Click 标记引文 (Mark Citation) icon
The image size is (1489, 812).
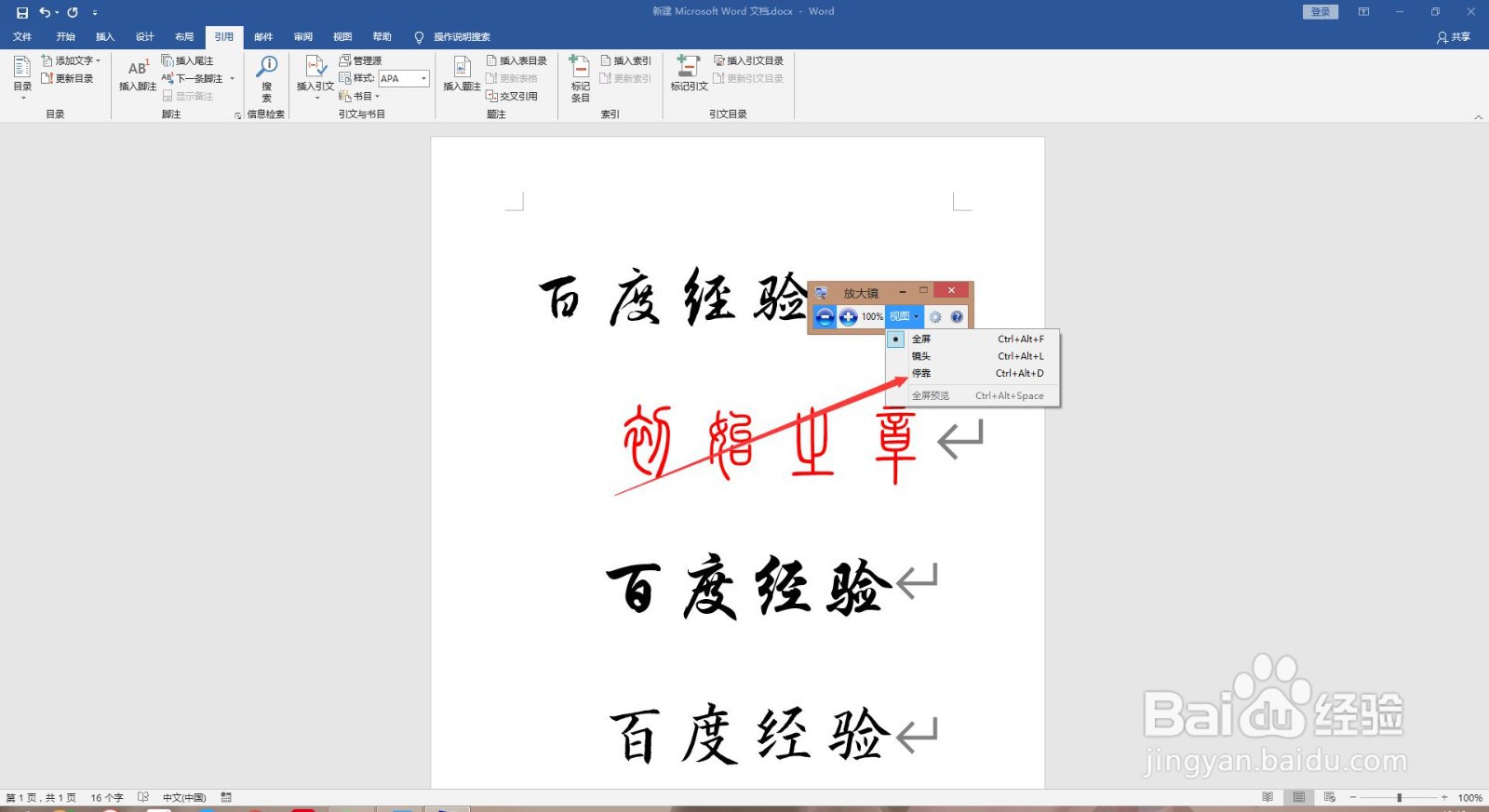[690, 74]
